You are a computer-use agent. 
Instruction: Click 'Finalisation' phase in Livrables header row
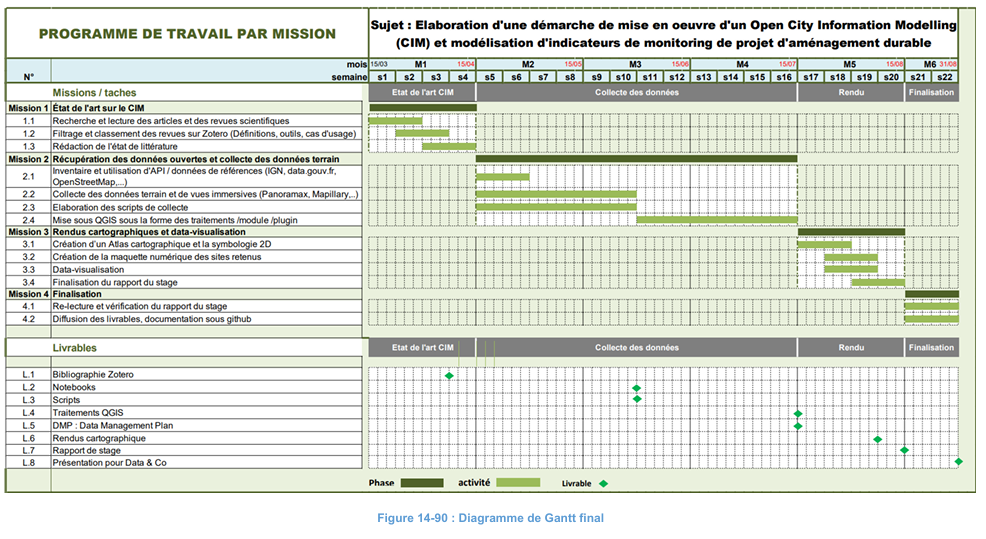tap(931, 347)
